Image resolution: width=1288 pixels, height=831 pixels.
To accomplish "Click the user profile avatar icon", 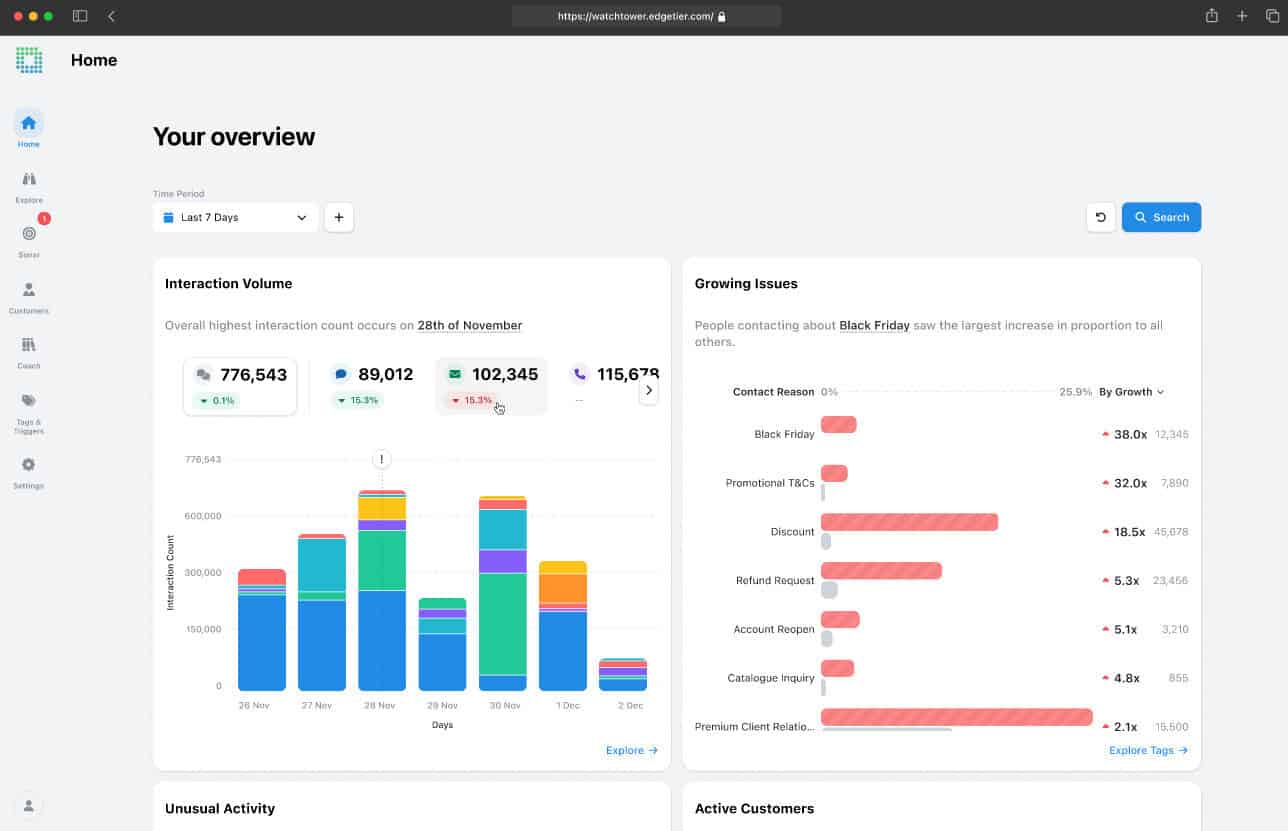I will [29, 805].
